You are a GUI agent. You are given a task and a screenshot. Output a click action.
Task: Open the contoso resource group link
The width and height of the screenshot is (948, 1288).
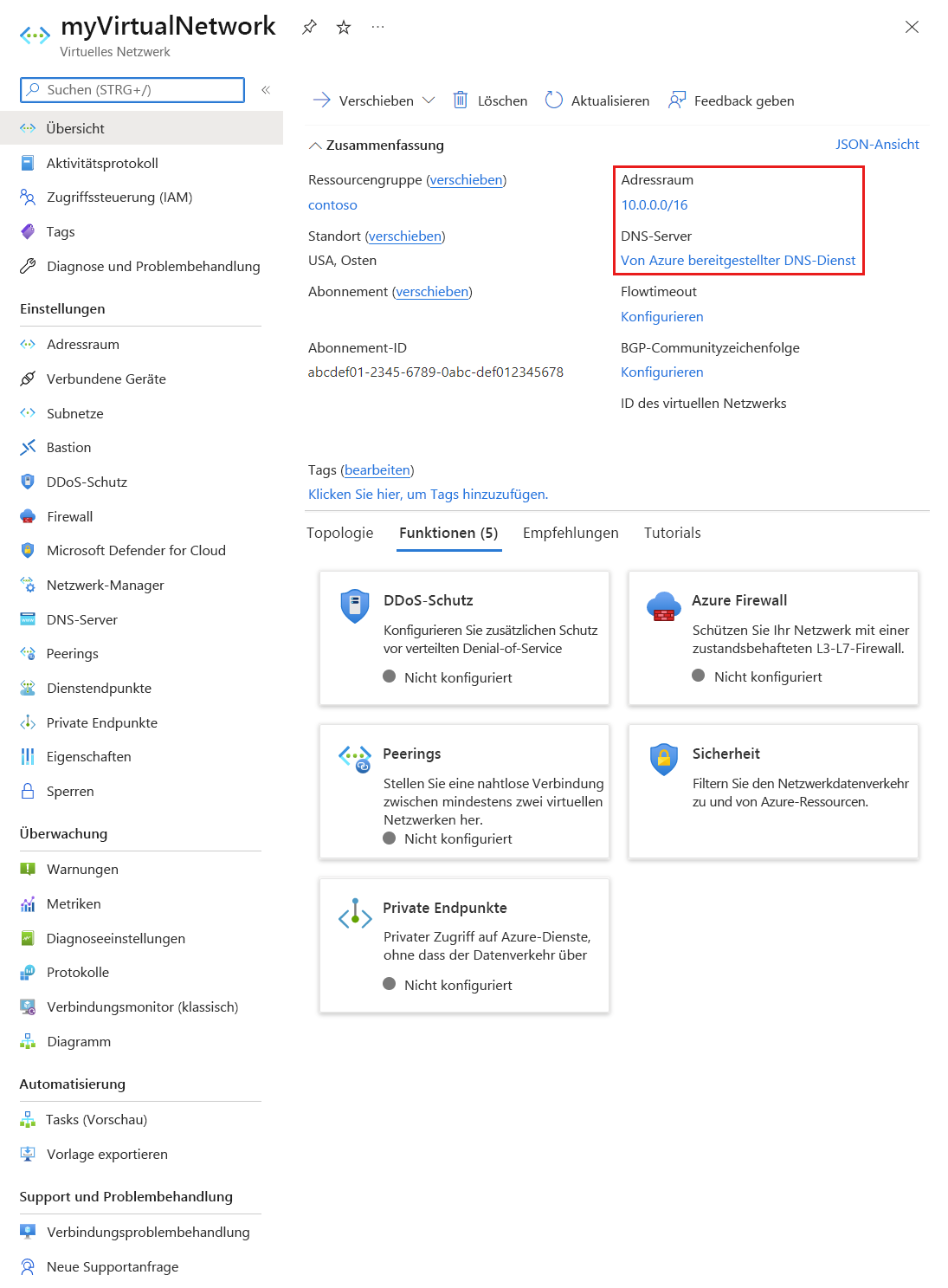pyautogui.click(x=332, y=205)
